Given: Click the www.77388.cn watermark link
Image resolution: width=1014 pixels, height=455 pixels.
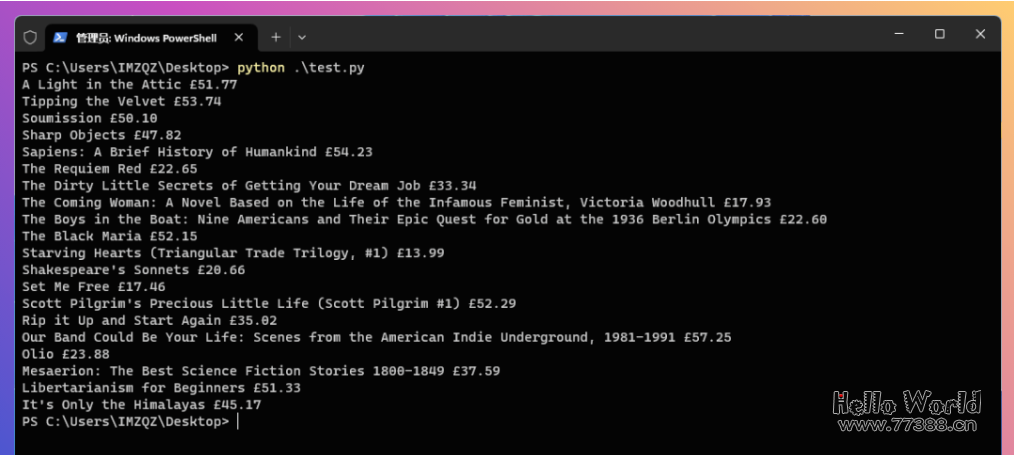Looking at the screenshot, I should [907, 426].
